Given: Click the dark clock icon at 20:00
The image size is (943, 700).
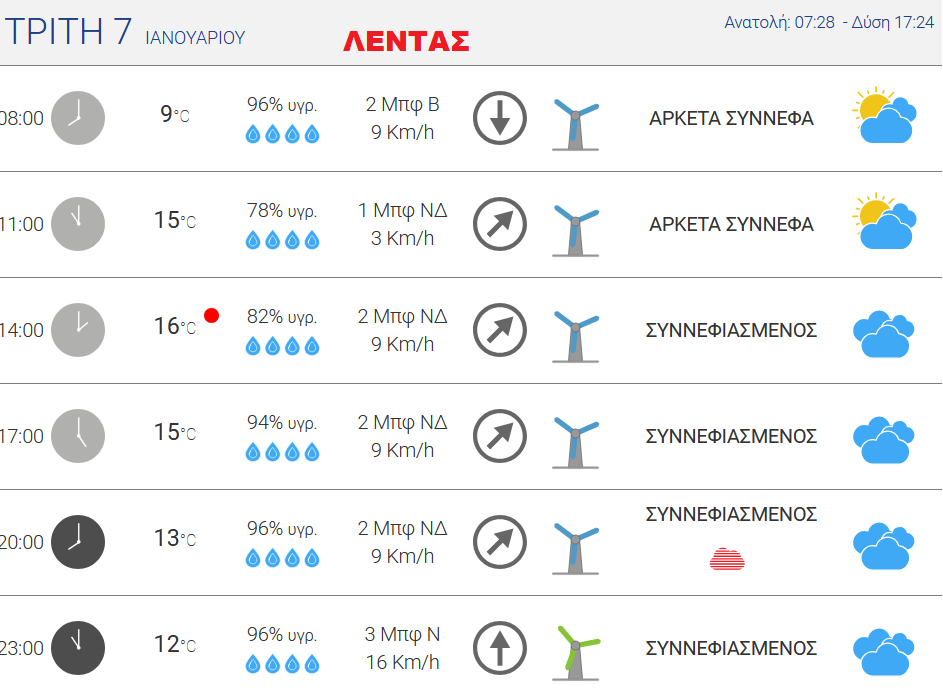Looking at the screenshot, I should click(77, 542).
